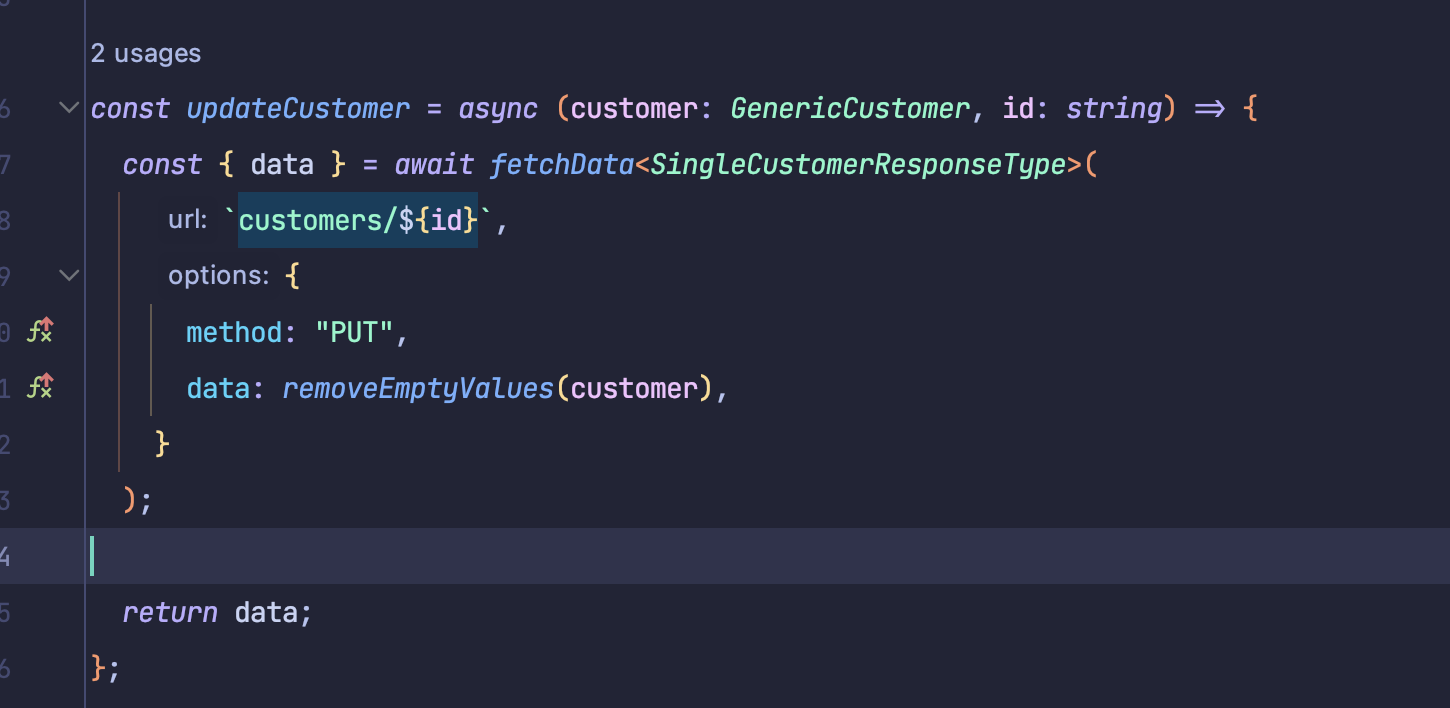
Task: Click the SingleCustomerResponseType type reference
Action: point(858,164)
